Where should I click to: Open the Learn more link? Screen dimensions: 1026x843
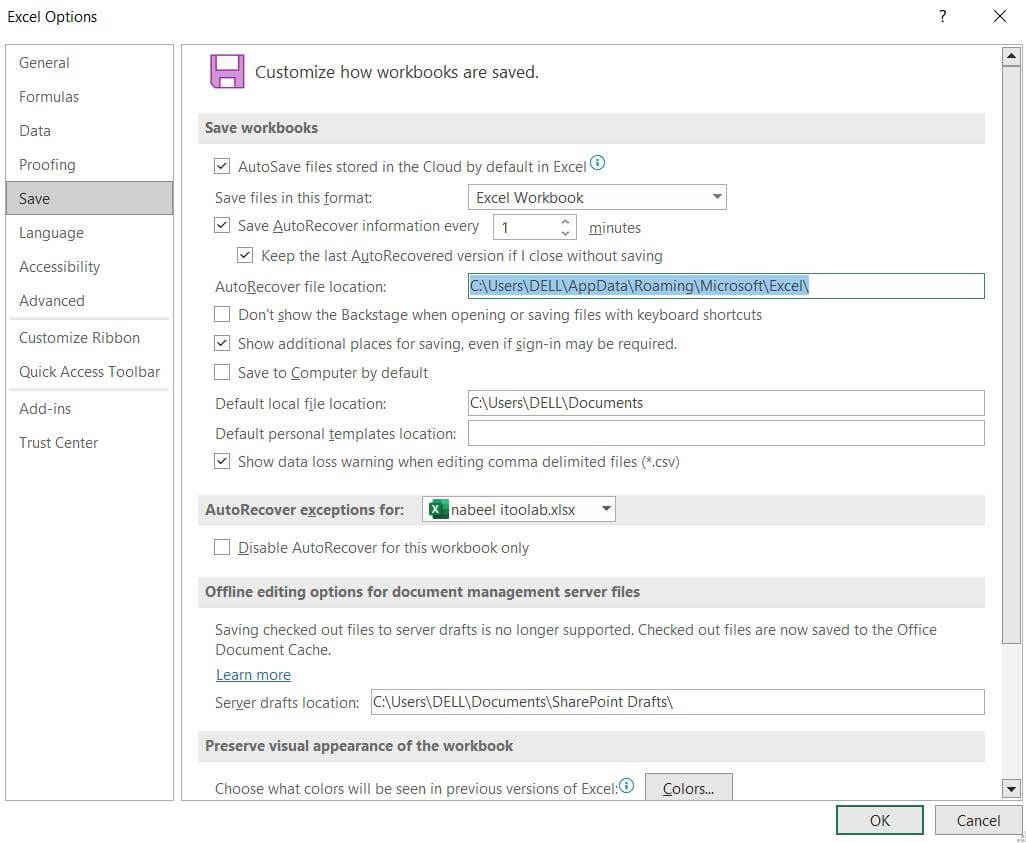coord(253,674)
